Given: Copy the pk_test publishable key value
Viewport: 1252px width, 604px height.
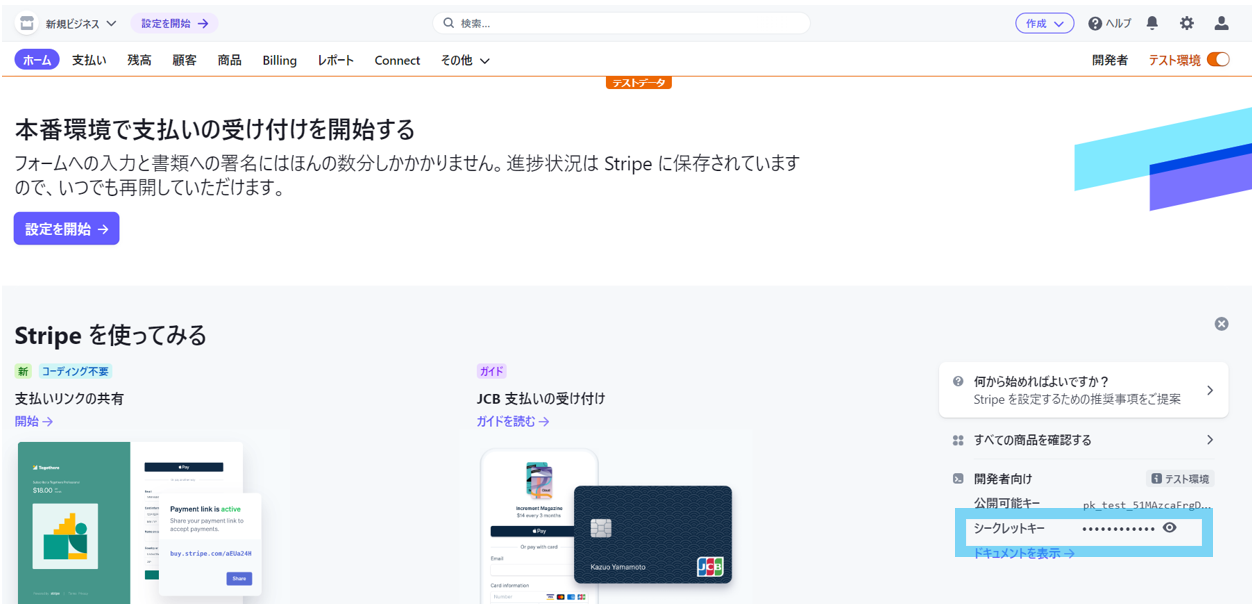Looking at the screenshot, I should pos(1147,505).
